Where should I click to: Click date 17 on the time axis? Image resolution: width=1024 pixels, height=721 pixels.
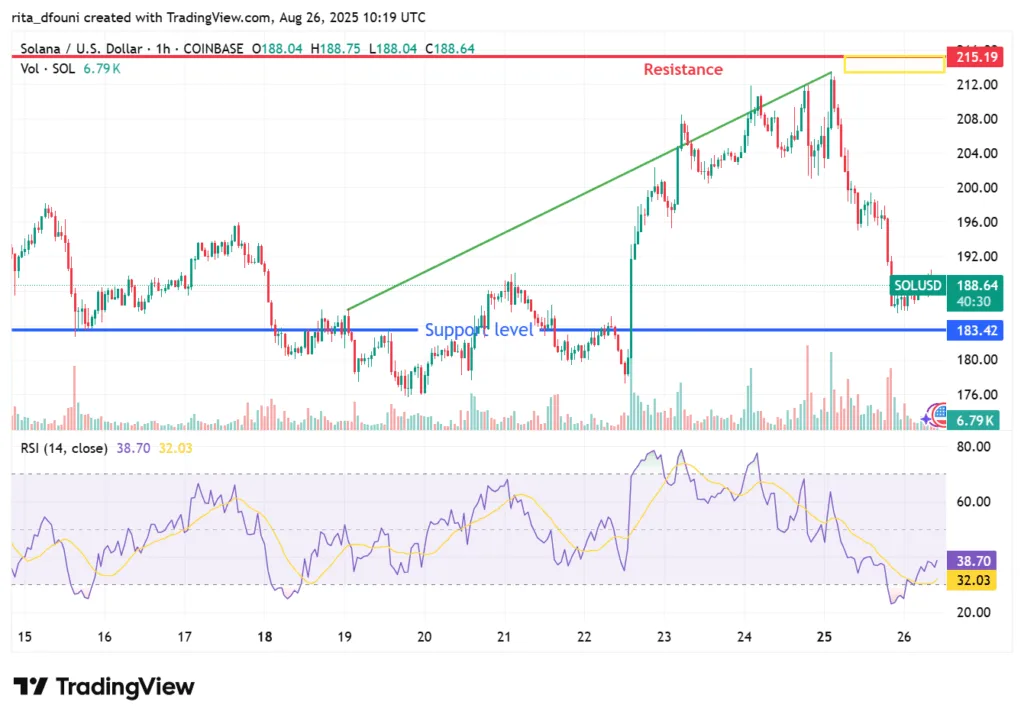coord(185,637)
